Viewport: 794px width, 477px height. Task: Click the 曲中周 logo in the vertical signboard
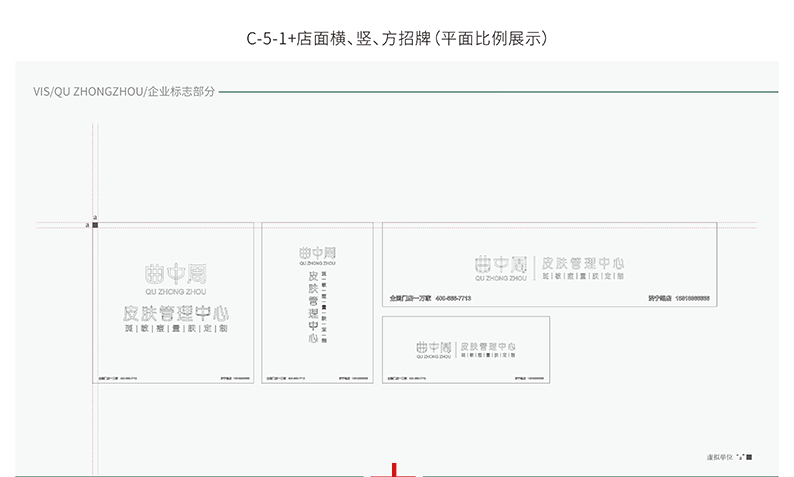pyautogui.click(x=317, y=254)
